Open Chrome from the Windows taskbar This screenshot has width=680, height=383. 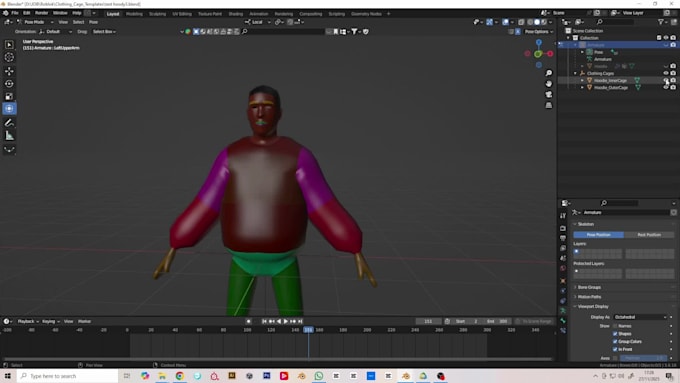point(180,376)
